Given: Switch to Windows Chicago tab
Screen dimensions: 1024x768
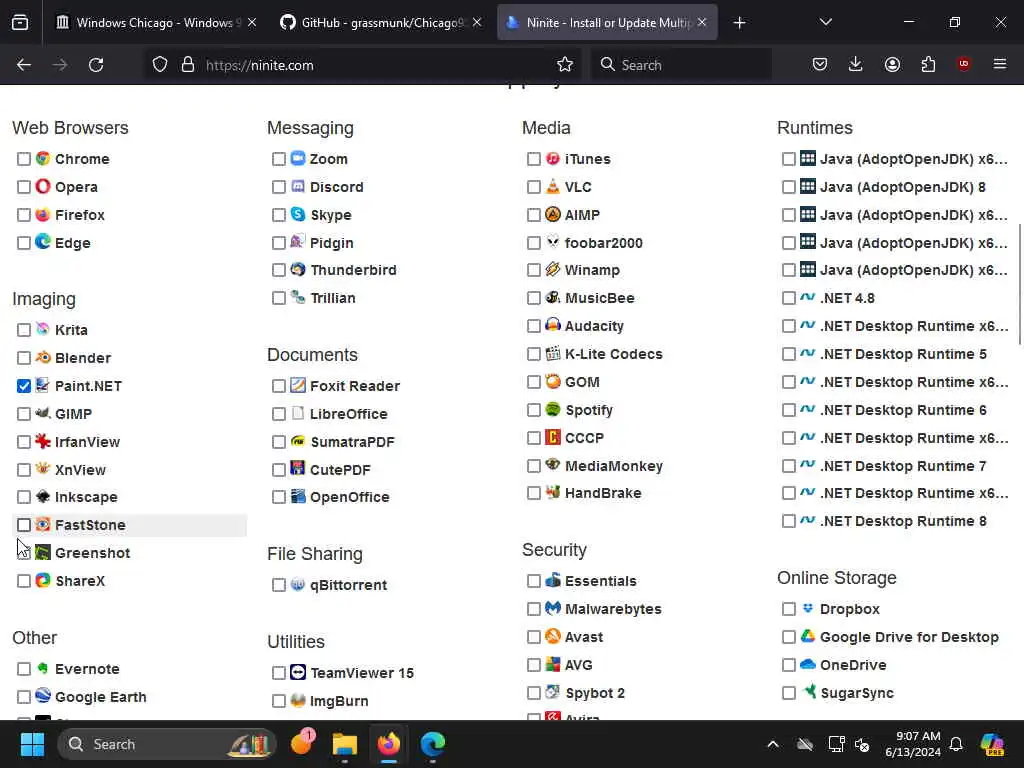Looking at the screenshot, I should pyautogui.click(x=156, y=22).
